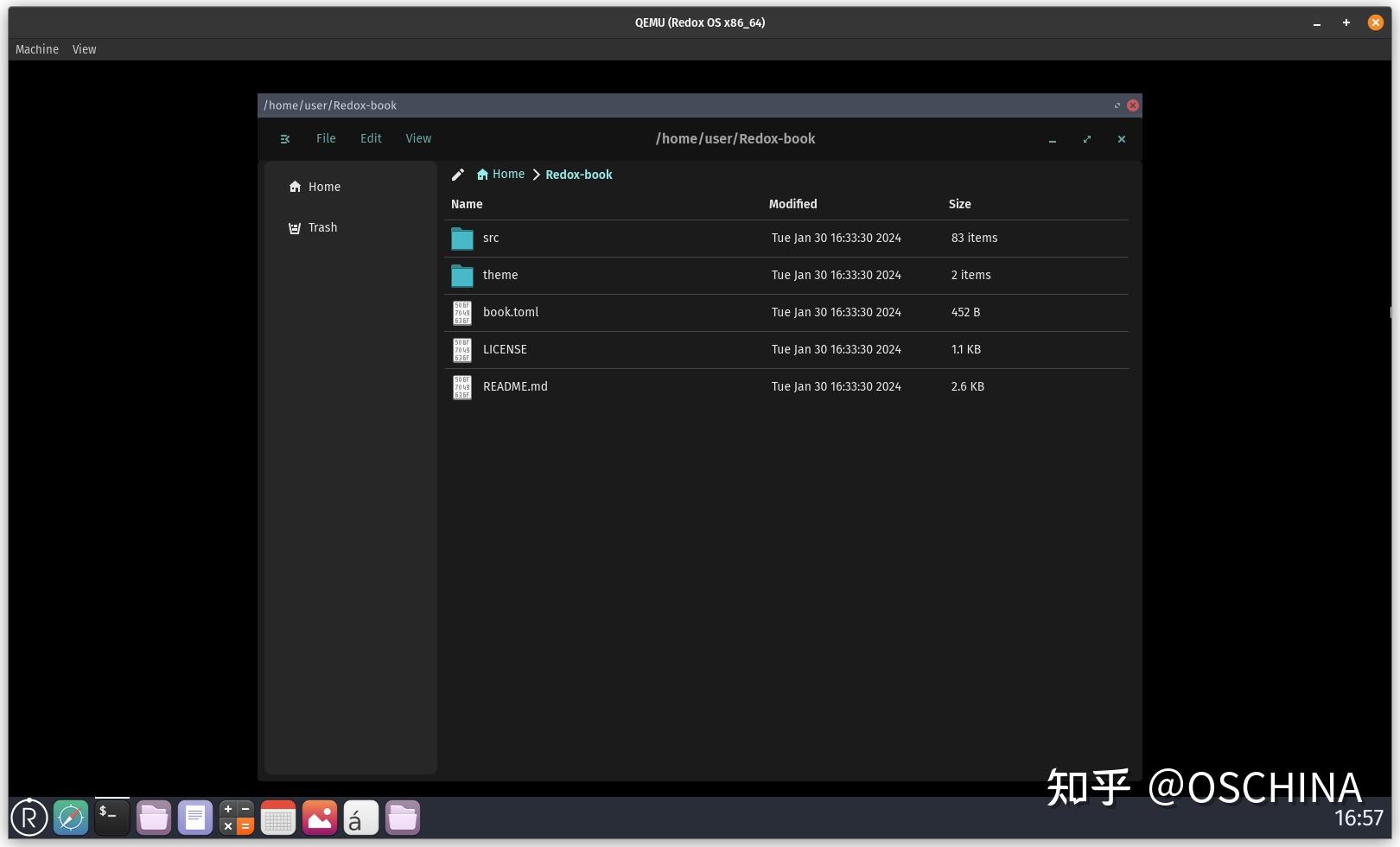
Task: Open the text editor from the taskbar
Action: click(195, 817)
